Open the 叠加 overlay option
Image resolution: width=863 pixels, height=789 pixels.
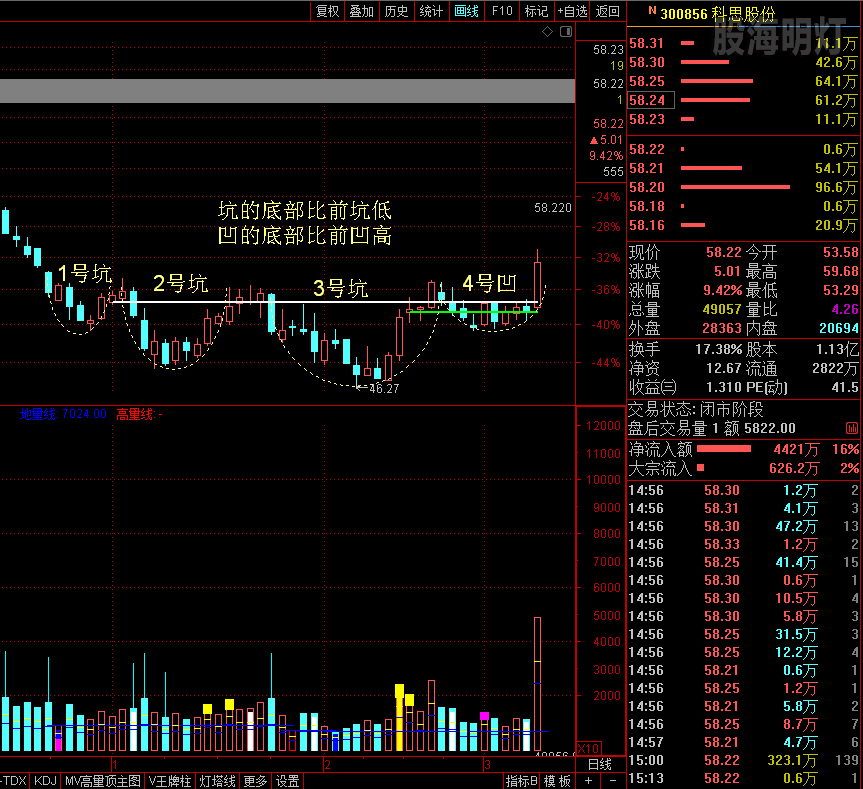(x=362, y=11)
